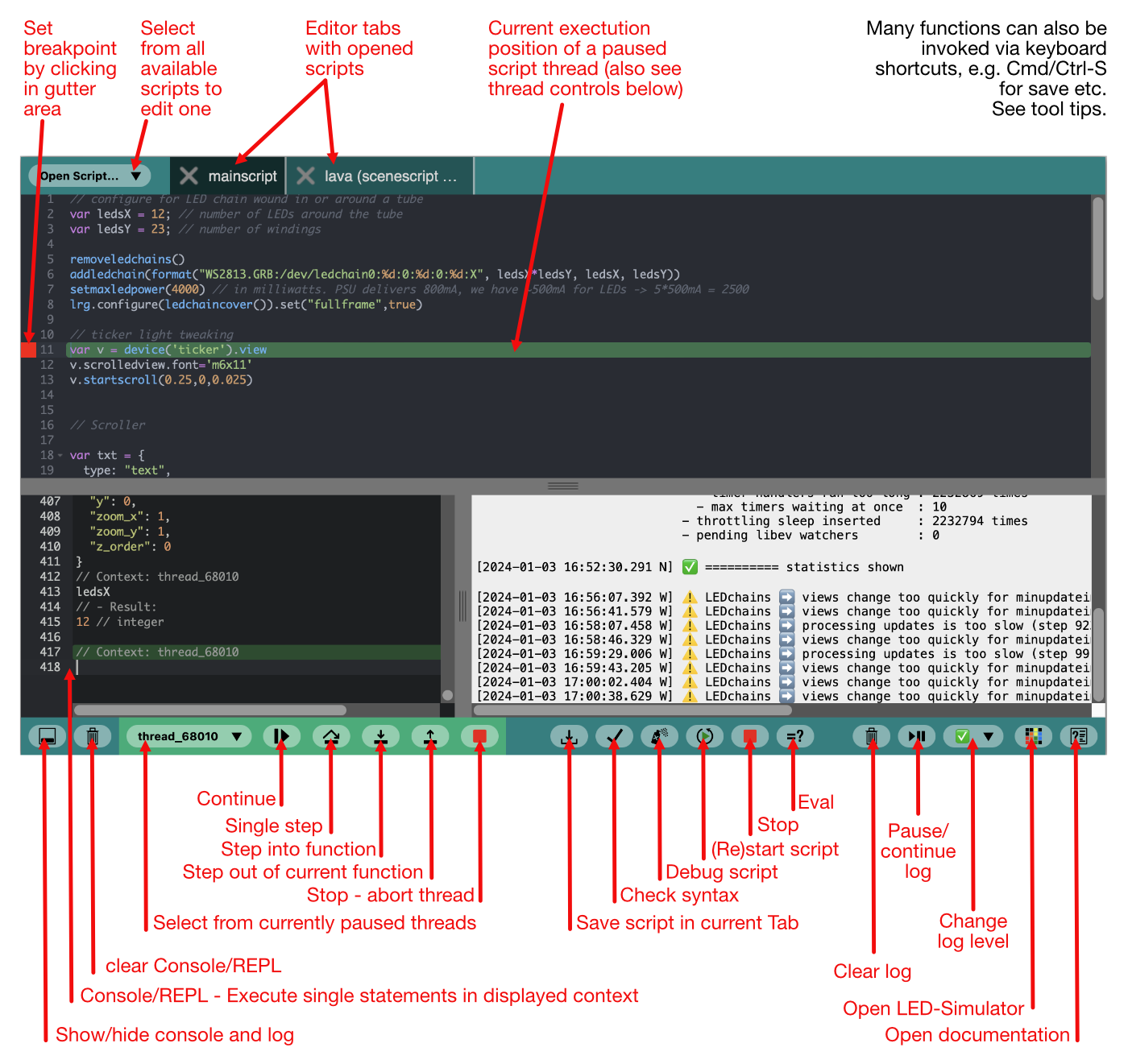Check syntax of the current script
This screenshot has height=1064, width=1128.
pyautogui.click(x=616, y=735)
